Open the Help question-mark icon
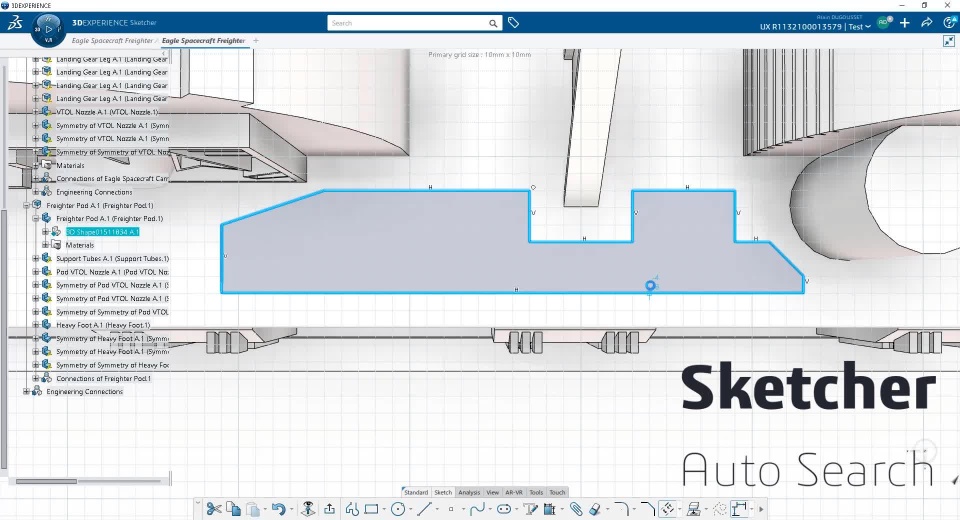 949,23
